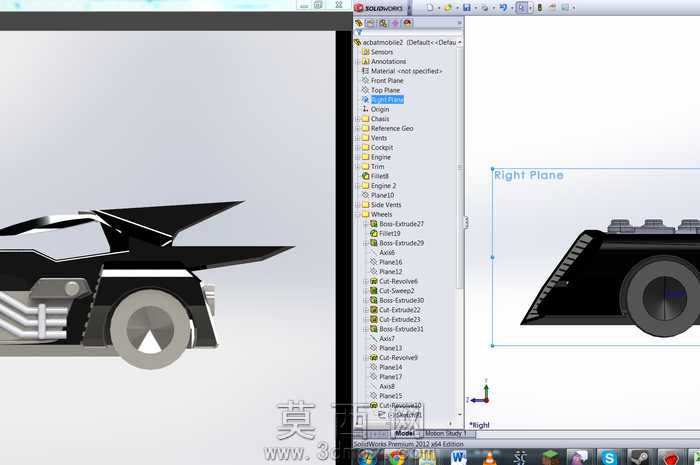700x465 pixels.
Task: Click the Print icon in the SolidWorks toolbar
Action: coord(484,8)
